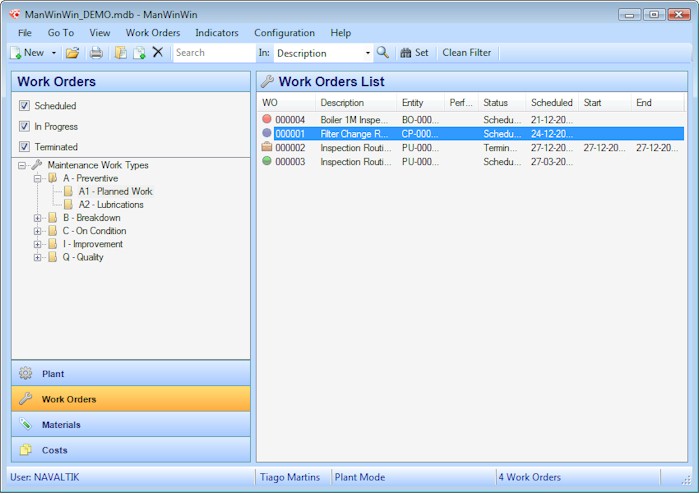Screen dimensions: 700x494
Task: Uncheck the In Progress checkbox
Action: [x=24, y=126]
